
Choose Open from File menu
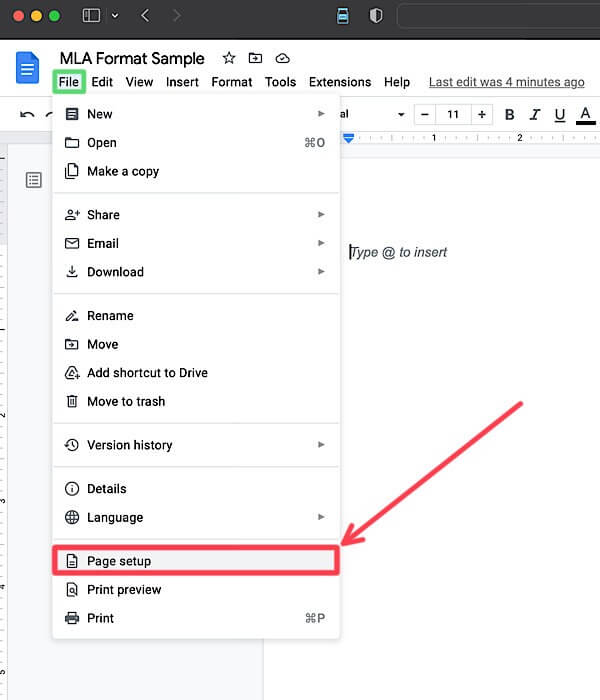tap(196, 142)
